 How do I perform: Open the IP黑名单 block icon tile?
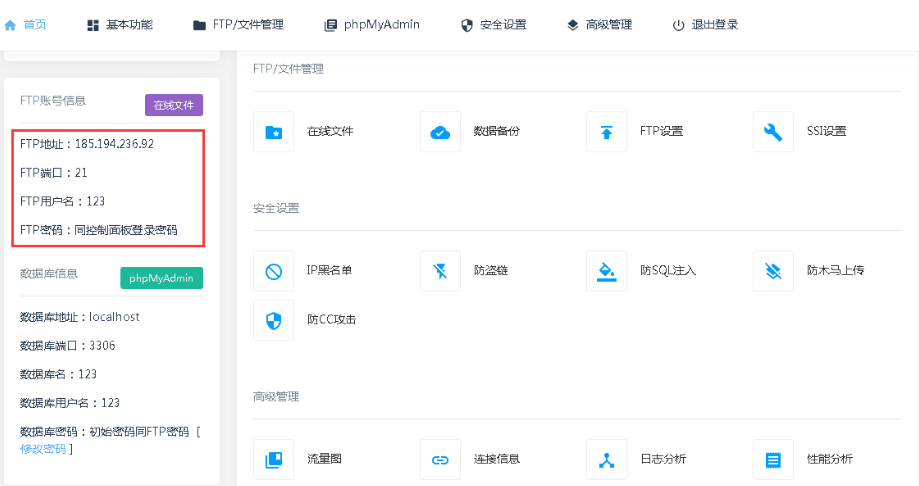pos(274,271)
